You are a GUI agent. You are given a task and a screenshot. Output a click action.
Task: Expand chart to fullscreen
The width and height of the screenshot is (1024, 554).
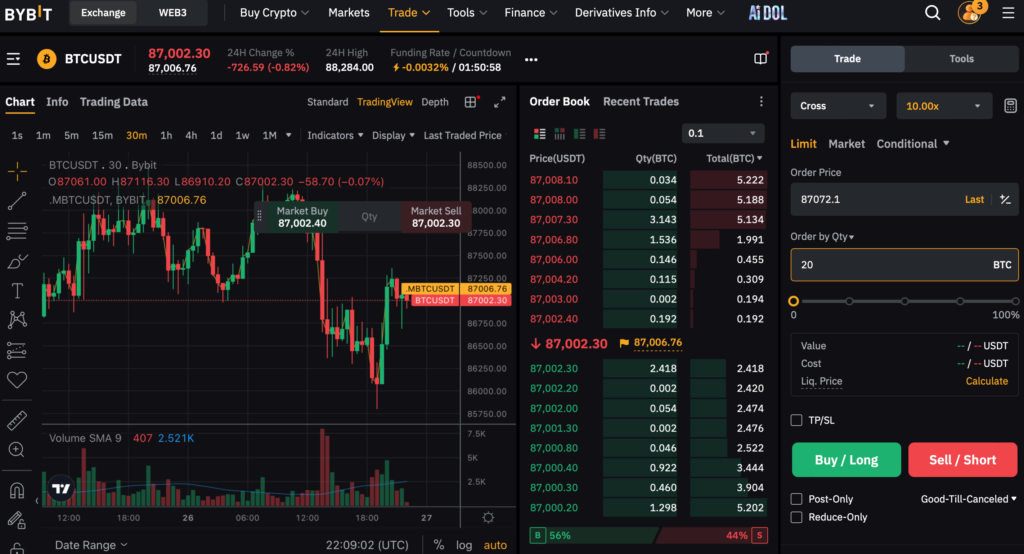tap(500, 102)
